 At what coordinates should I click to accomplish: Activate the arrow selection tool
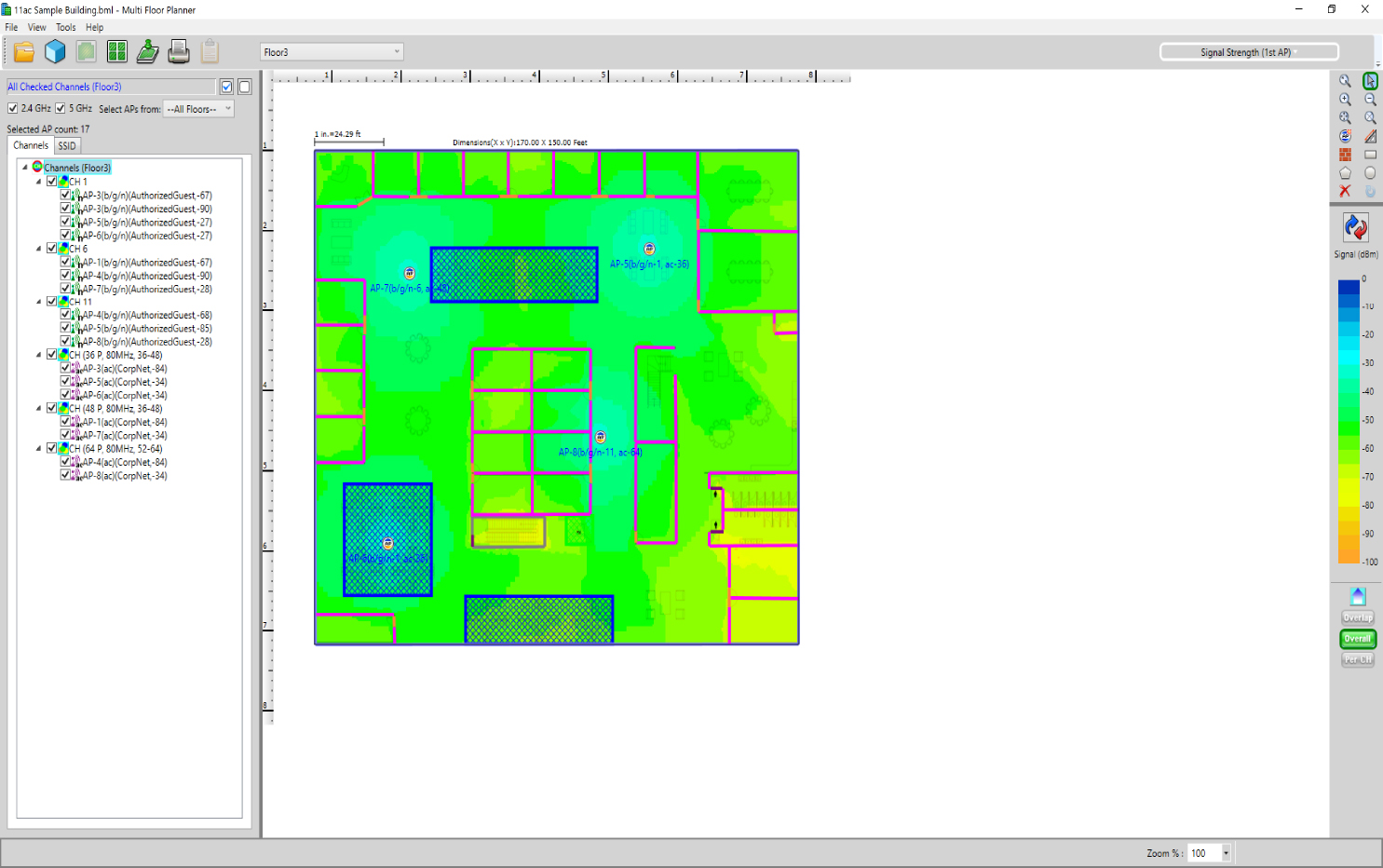pyautogui.click(x=1370, y=81)
